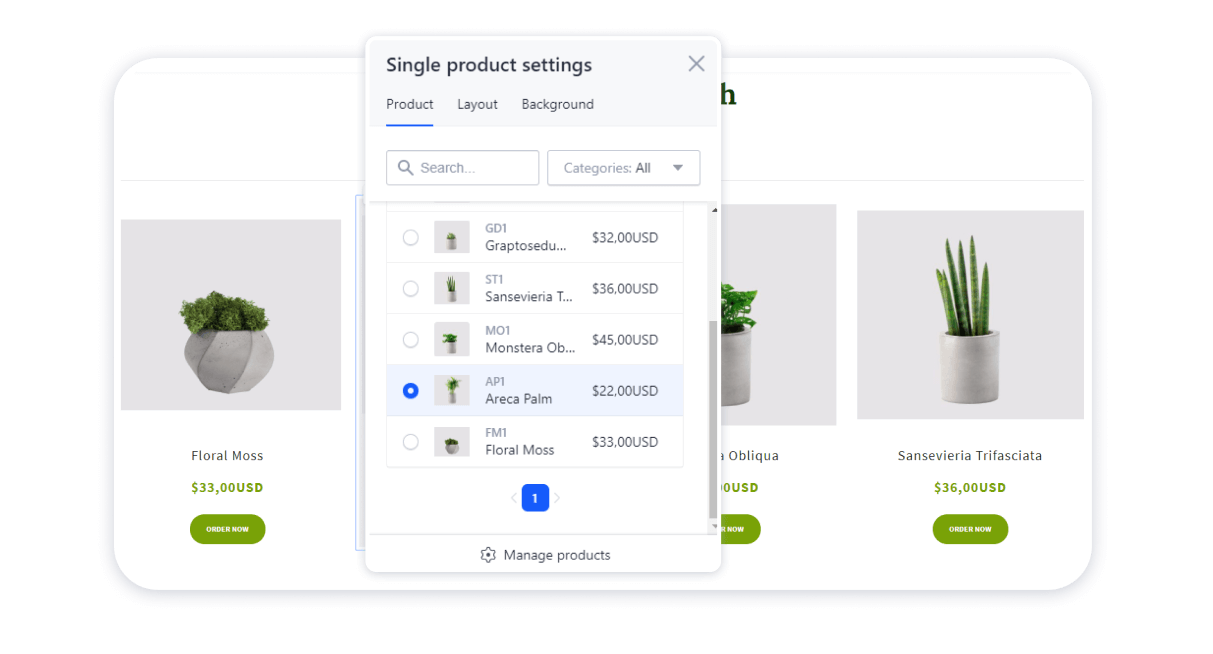1213x654 pixels.
Task: Click the search magnifier icon
Action: [405, 167]
